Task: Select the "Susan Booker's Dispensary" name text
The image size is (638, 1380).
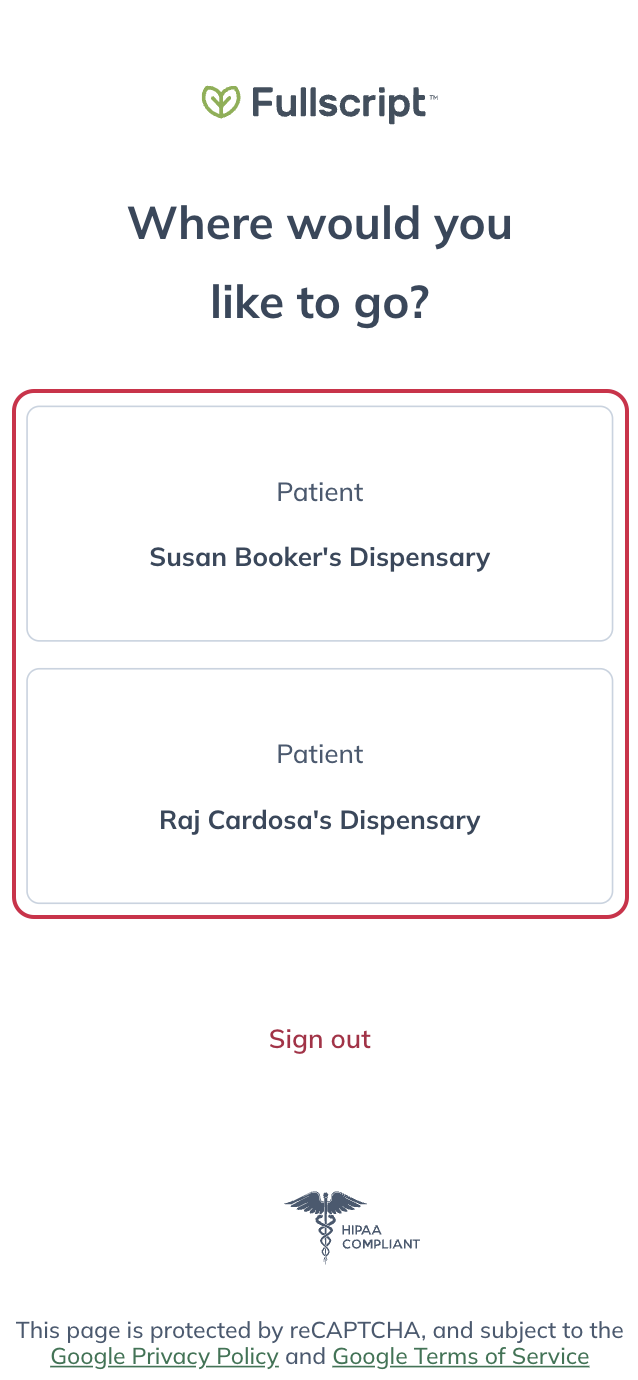Action: tap(319, 557)
